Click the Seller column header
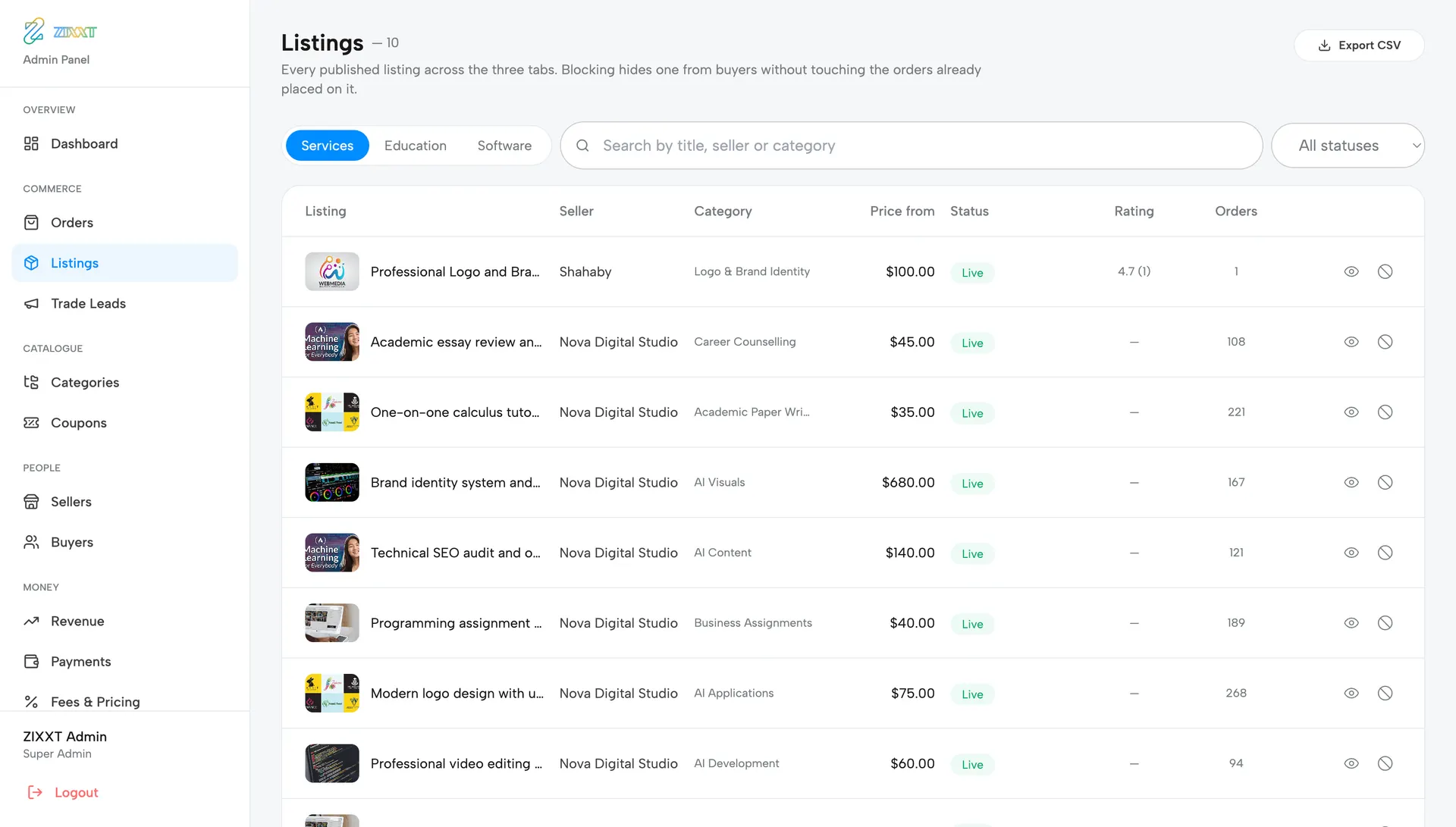Viewport: 1456px width, 827px height. 576,211
